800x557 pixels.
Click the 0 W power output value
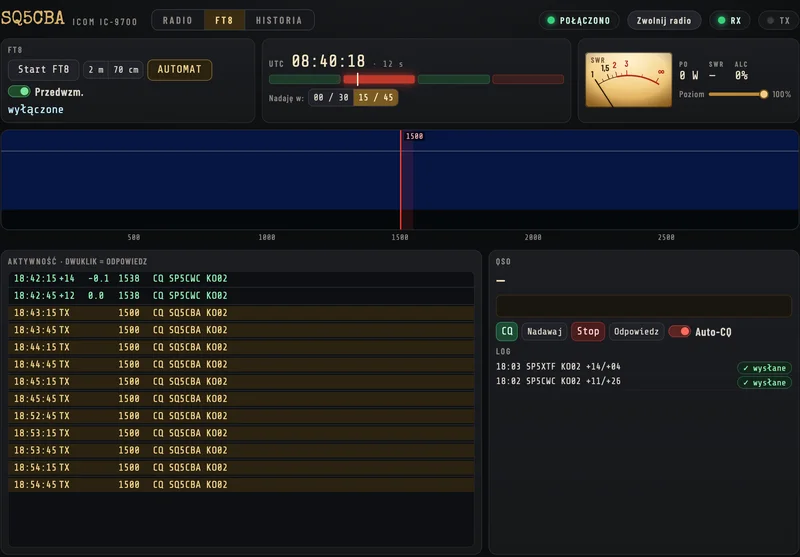[689, 75]
